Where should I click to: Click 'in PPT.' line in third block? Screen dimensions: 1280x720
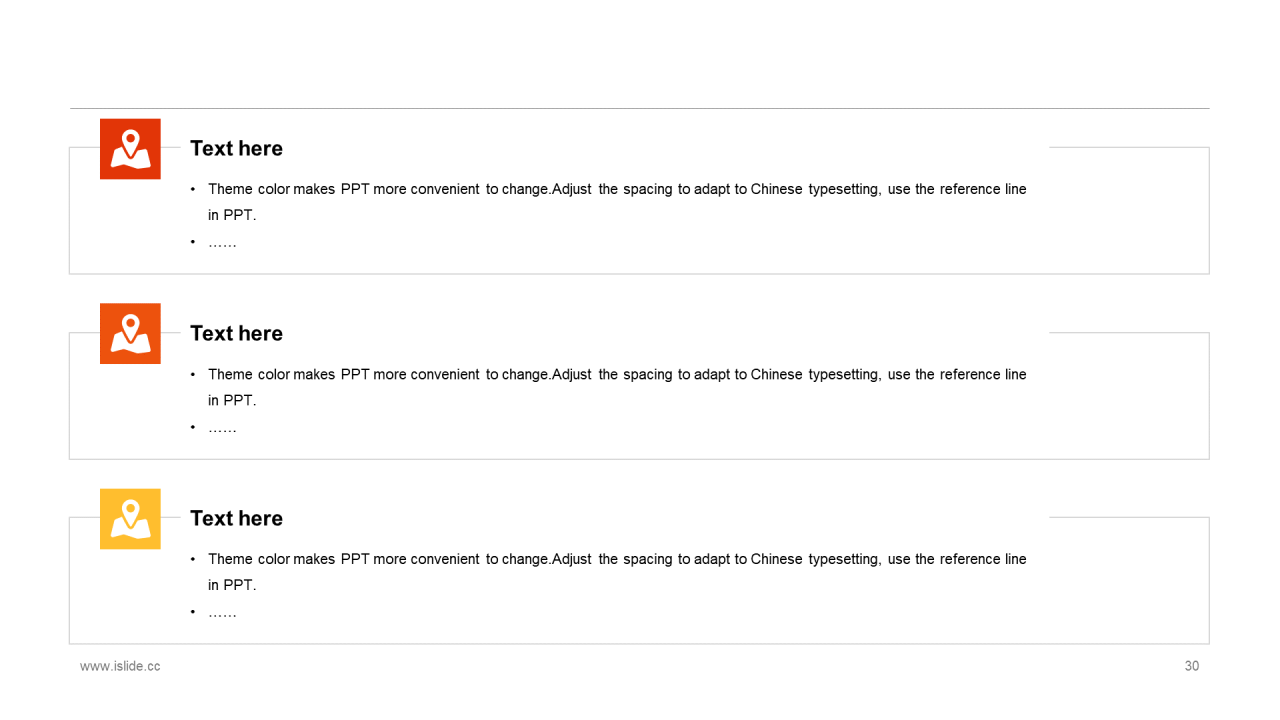coord(232,585)
